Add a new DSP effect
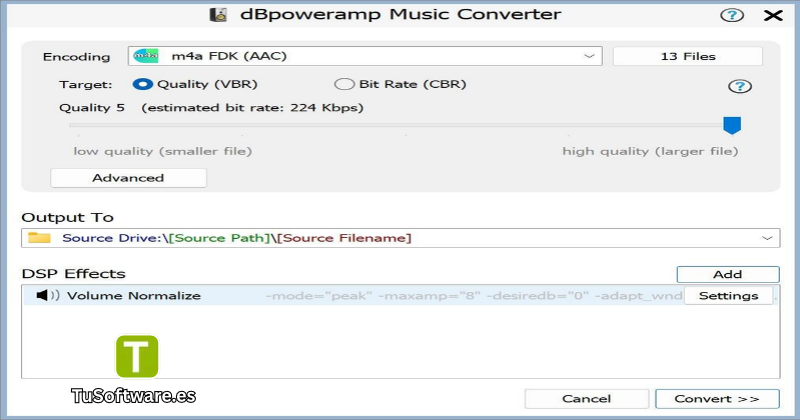Screen dimensions: 800x420 coord(728,274)
